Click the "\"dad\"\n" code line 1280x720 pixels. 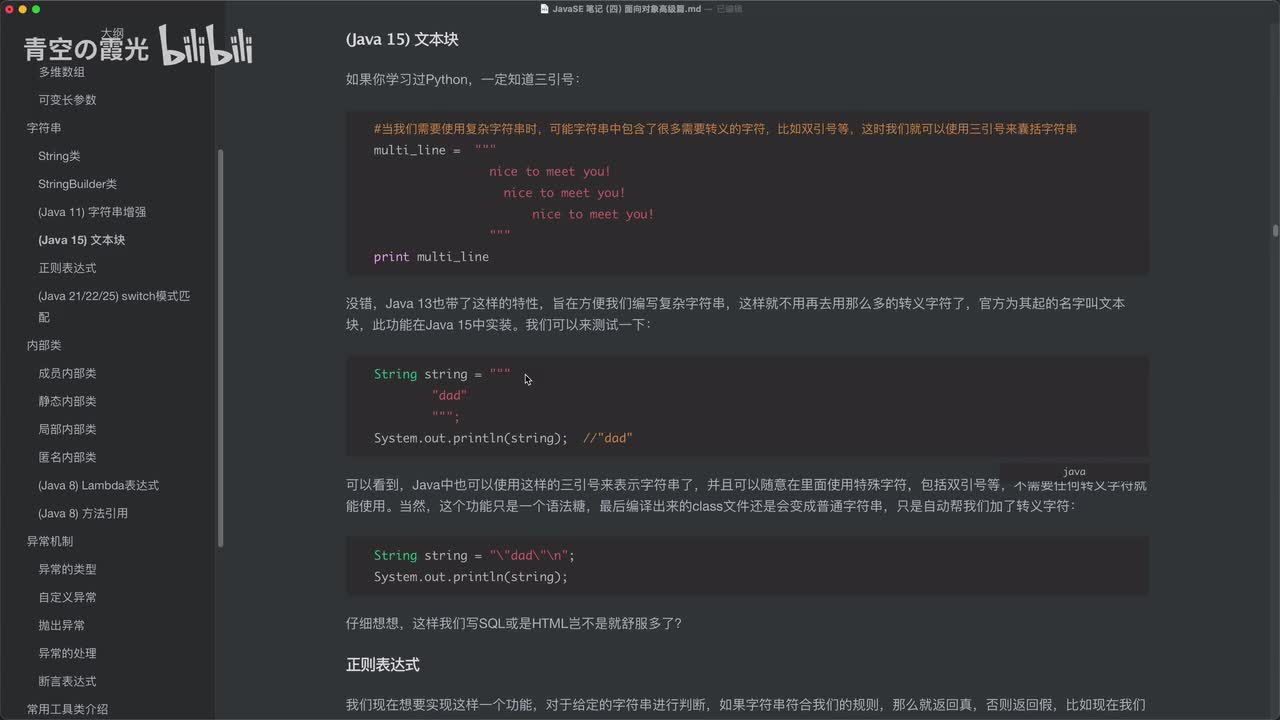point(474,555)
